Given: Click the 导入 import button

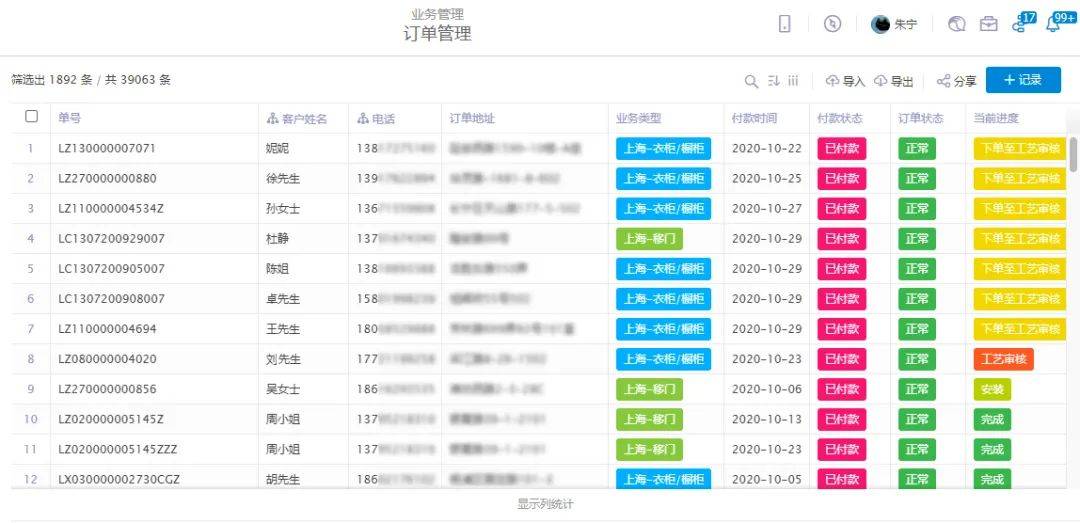Looking at the screenshot, I should (x=845, y=81).
